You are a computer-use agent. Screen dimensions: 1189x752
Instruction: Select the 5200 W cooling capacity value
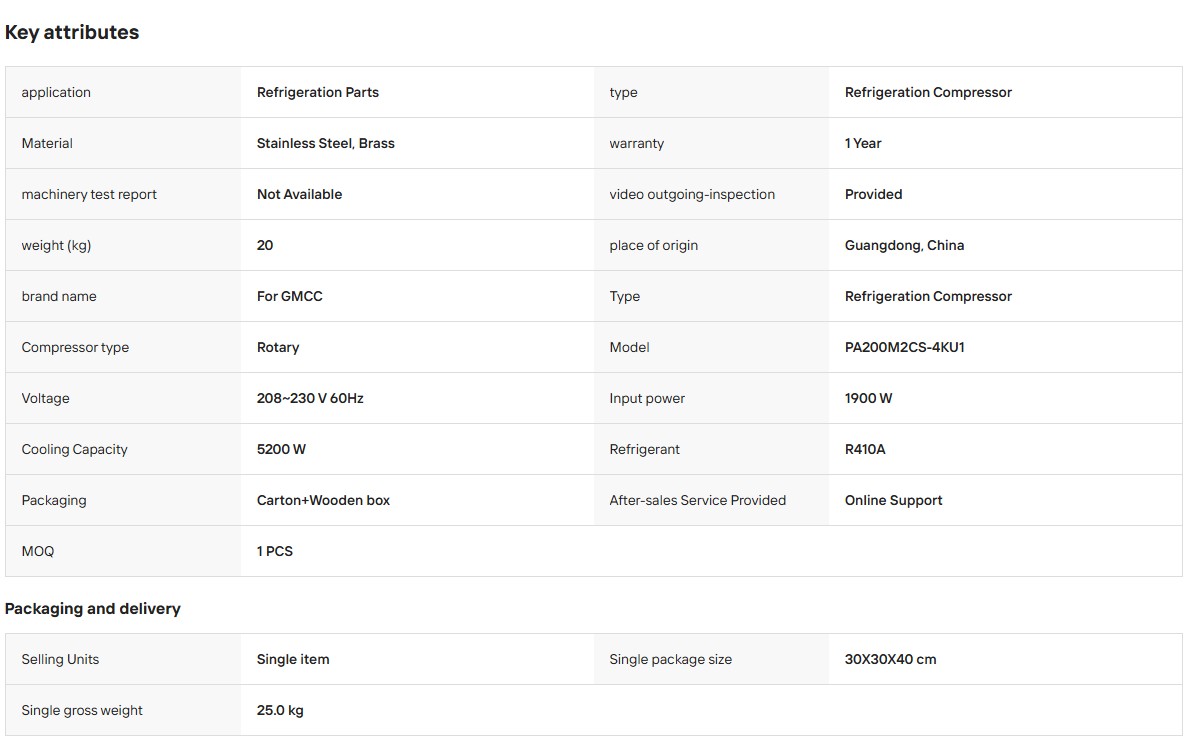tap(281, 449)
